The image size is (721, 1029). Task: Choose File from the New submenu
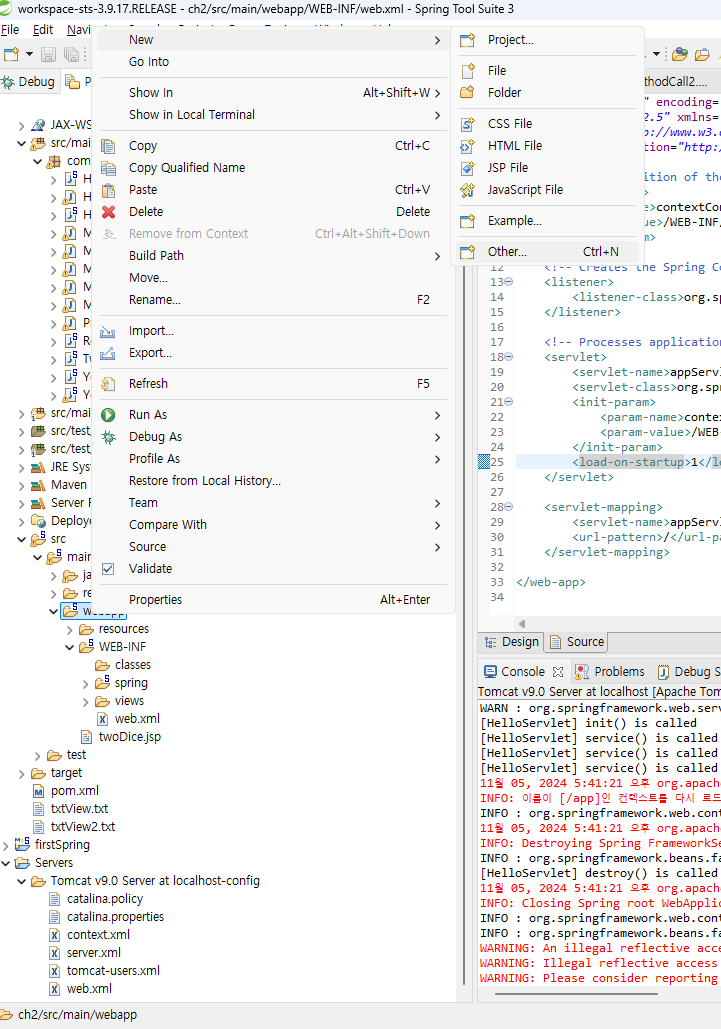point(546,71)
